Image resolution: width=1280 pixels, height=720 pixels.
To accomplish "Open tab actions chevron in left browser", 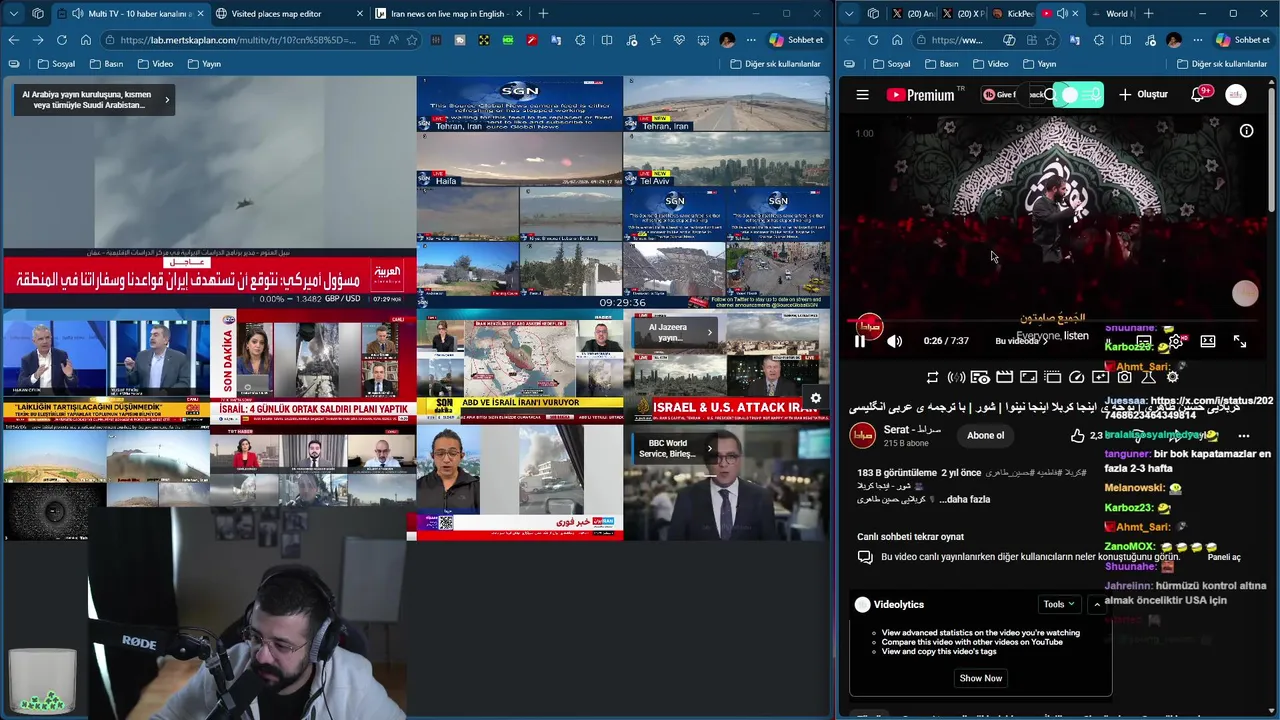I will [x=13, y=14].
